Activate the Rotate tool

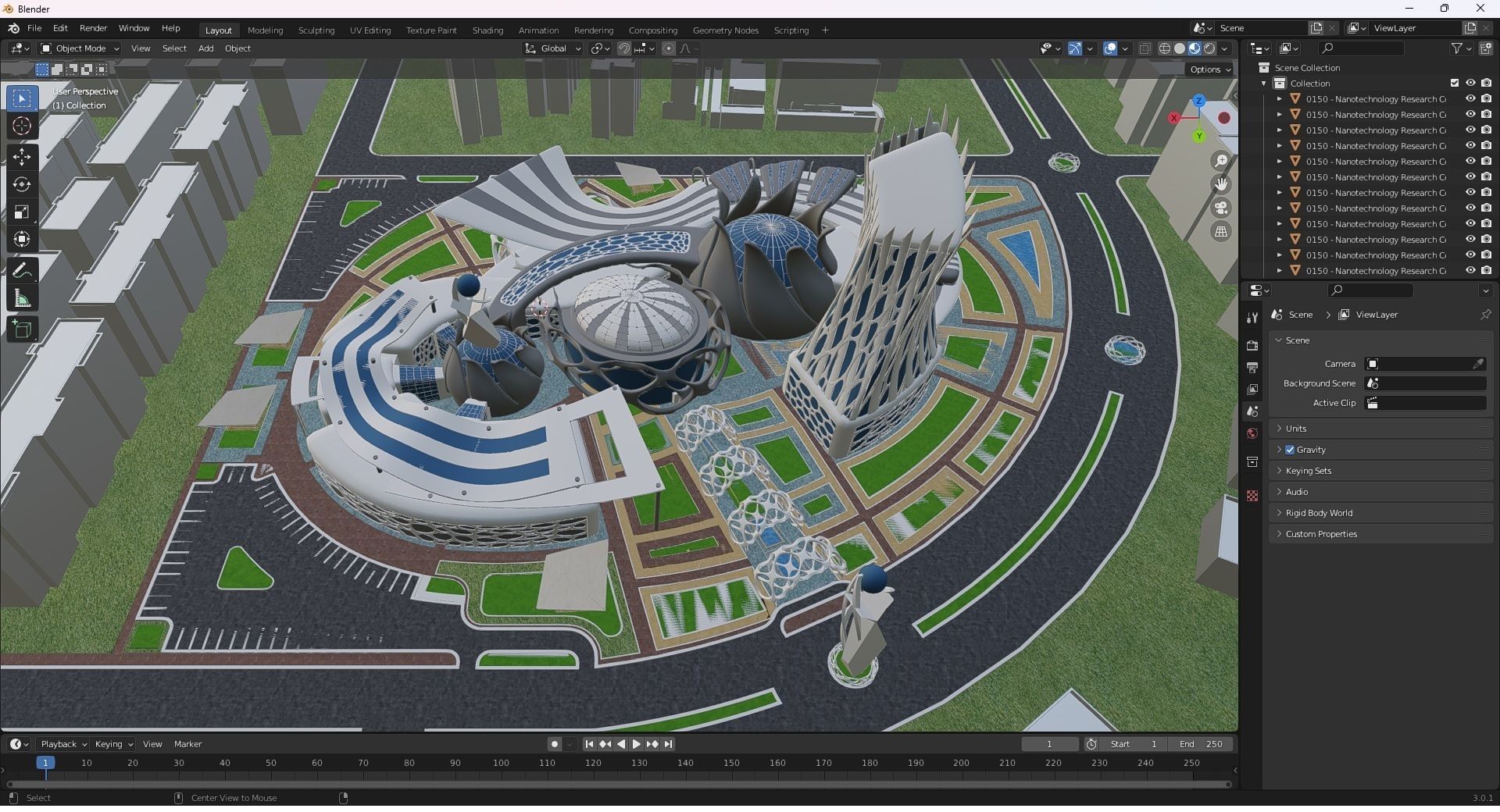(22, 185)
